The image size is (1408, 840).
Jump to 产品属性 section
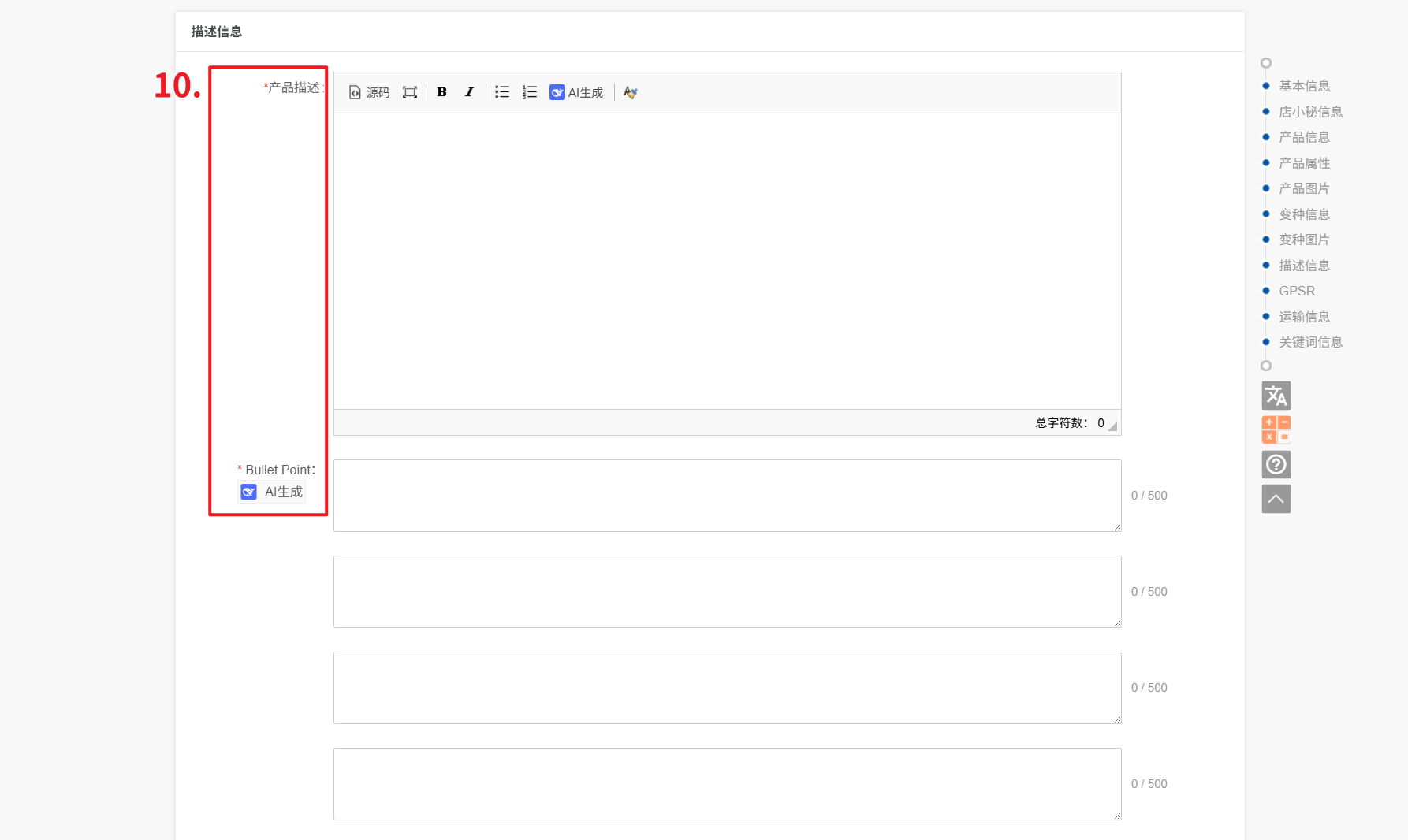1304,163
